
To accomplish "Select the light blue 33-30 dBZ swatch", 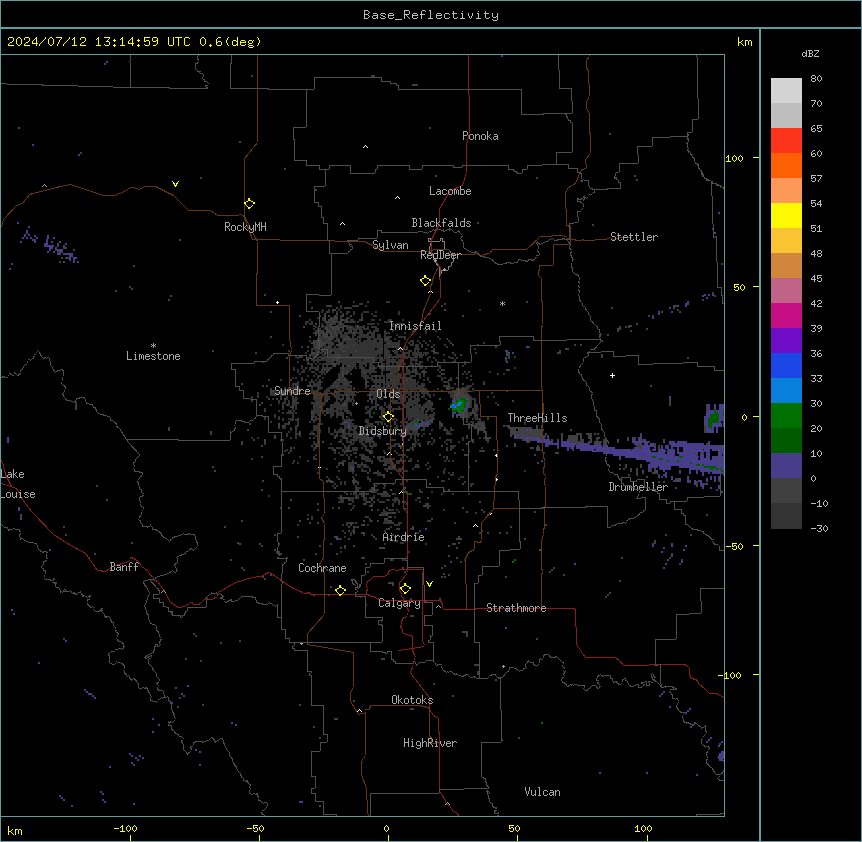I will click(x=786, y=391).
